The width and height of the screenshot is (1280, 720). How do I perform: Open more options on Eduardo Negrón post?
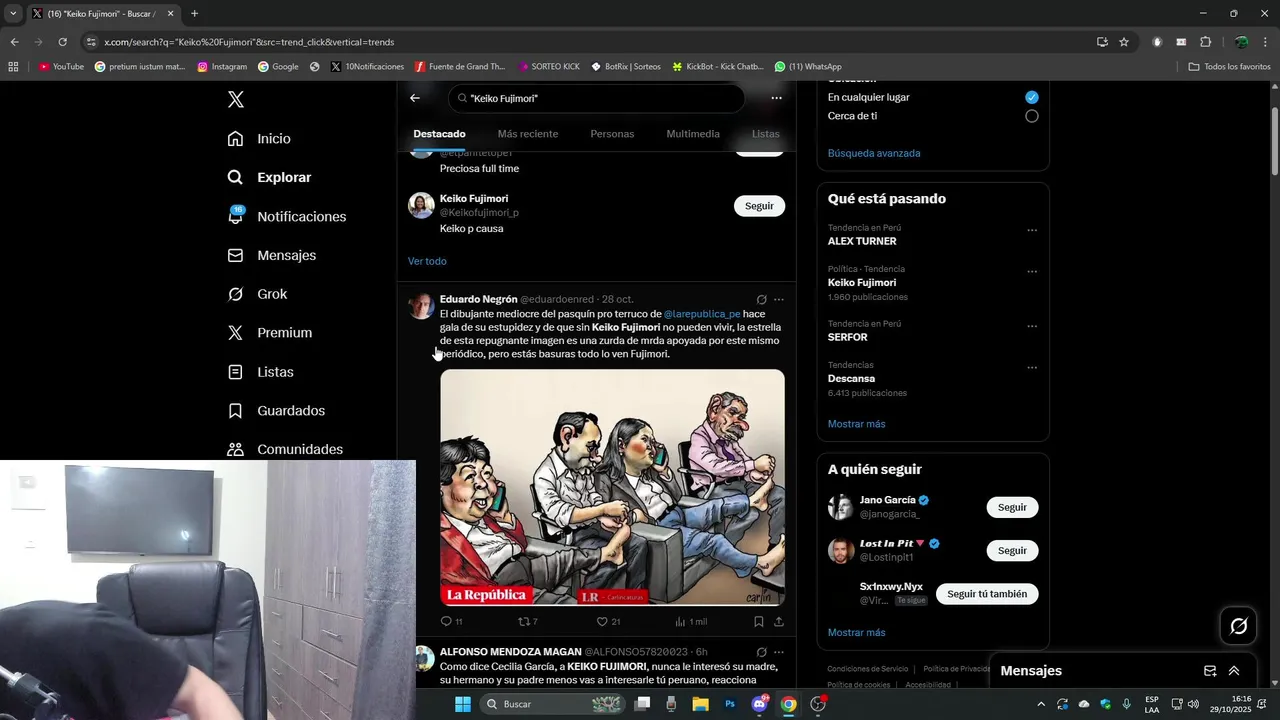tap(779, 299)
